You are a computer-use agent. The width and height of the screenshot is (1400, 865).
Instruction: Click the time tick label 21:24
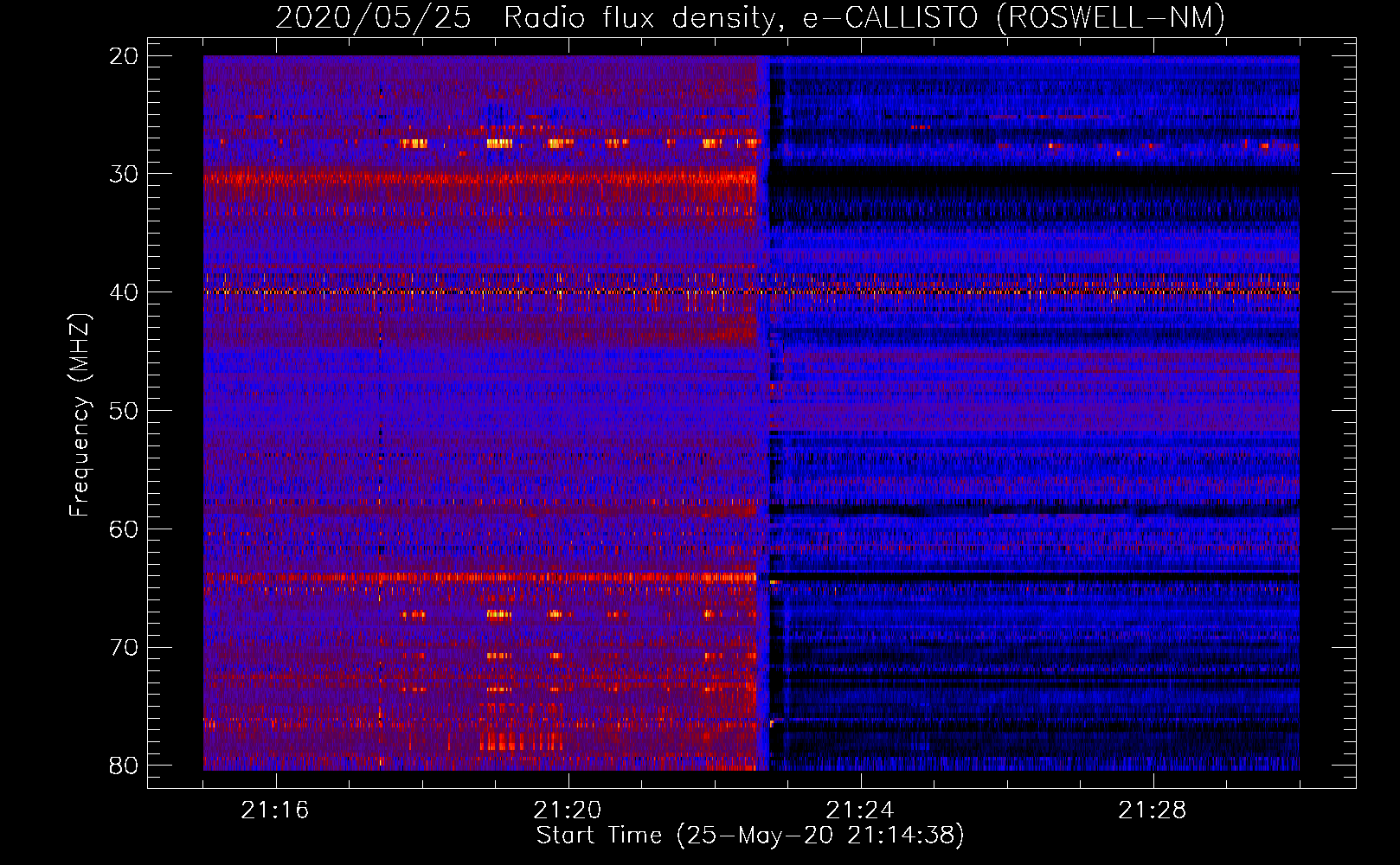(x=860, y=811)
